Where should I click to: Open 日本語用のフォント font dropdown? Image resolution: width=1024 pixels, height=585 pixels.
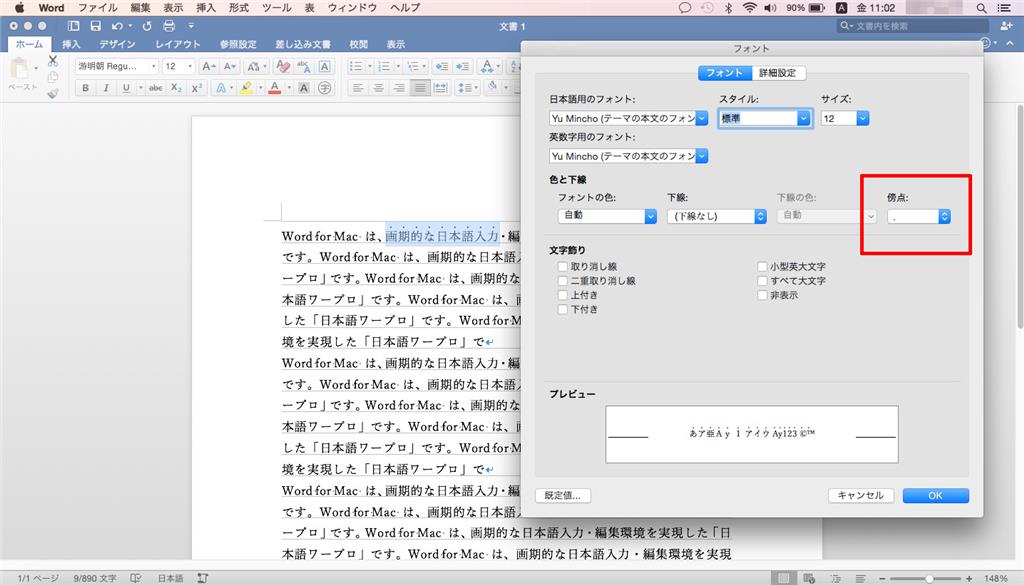click(x=702, y=118)
